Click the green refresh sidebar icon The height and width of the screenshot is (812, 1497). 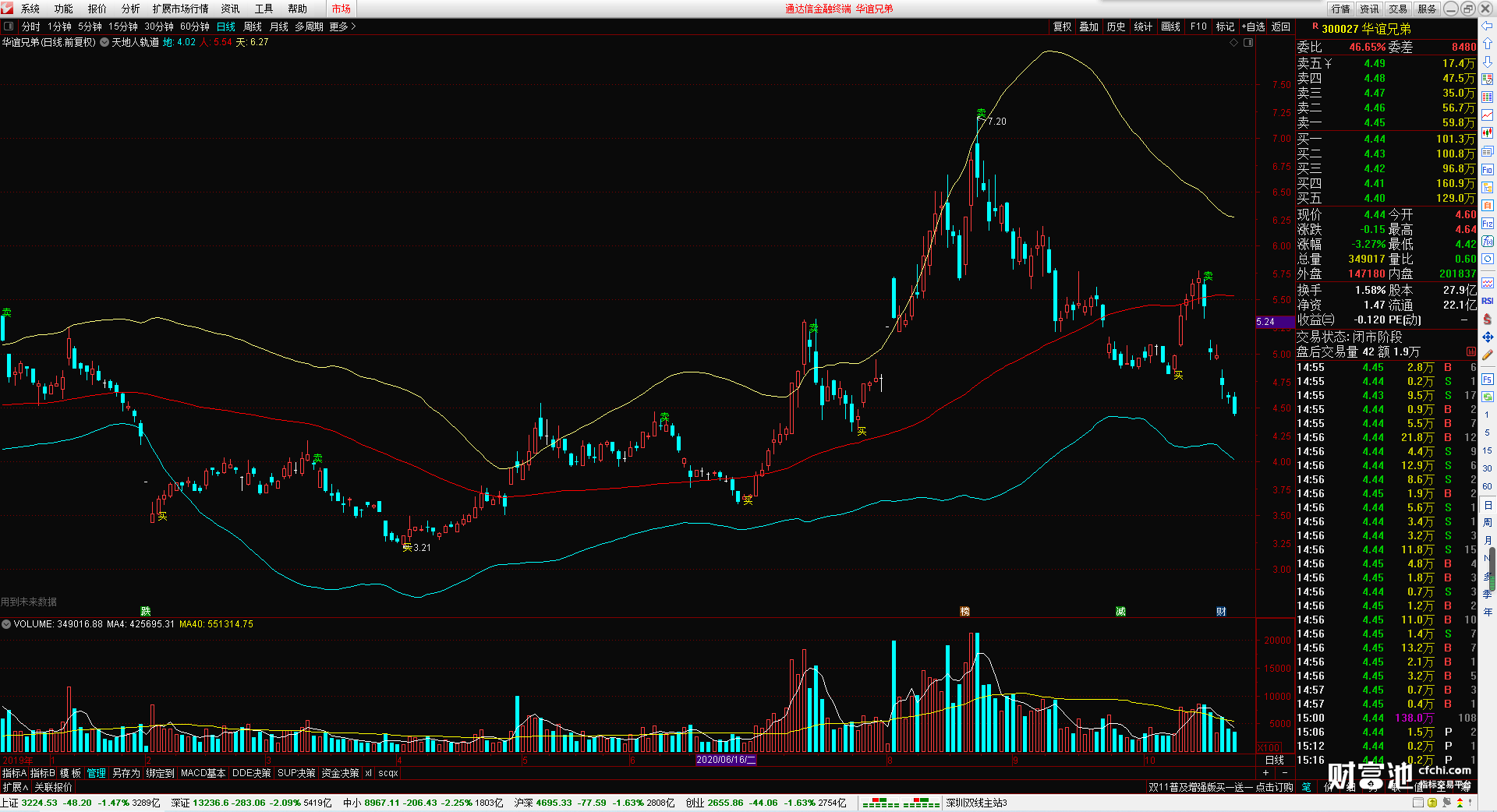pos(1488,397)
